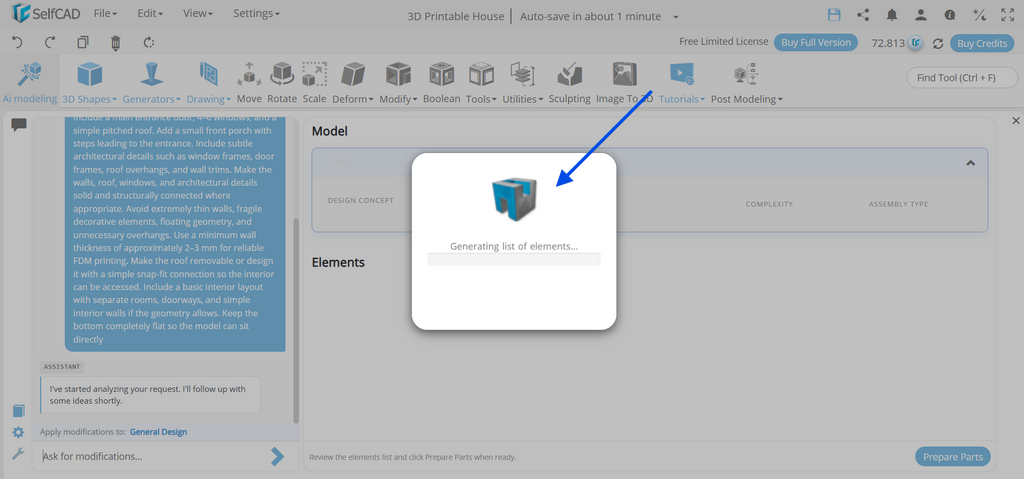The image size is (1024, 479).
Task: Send the modification request arrow
Action: [278, 456]
